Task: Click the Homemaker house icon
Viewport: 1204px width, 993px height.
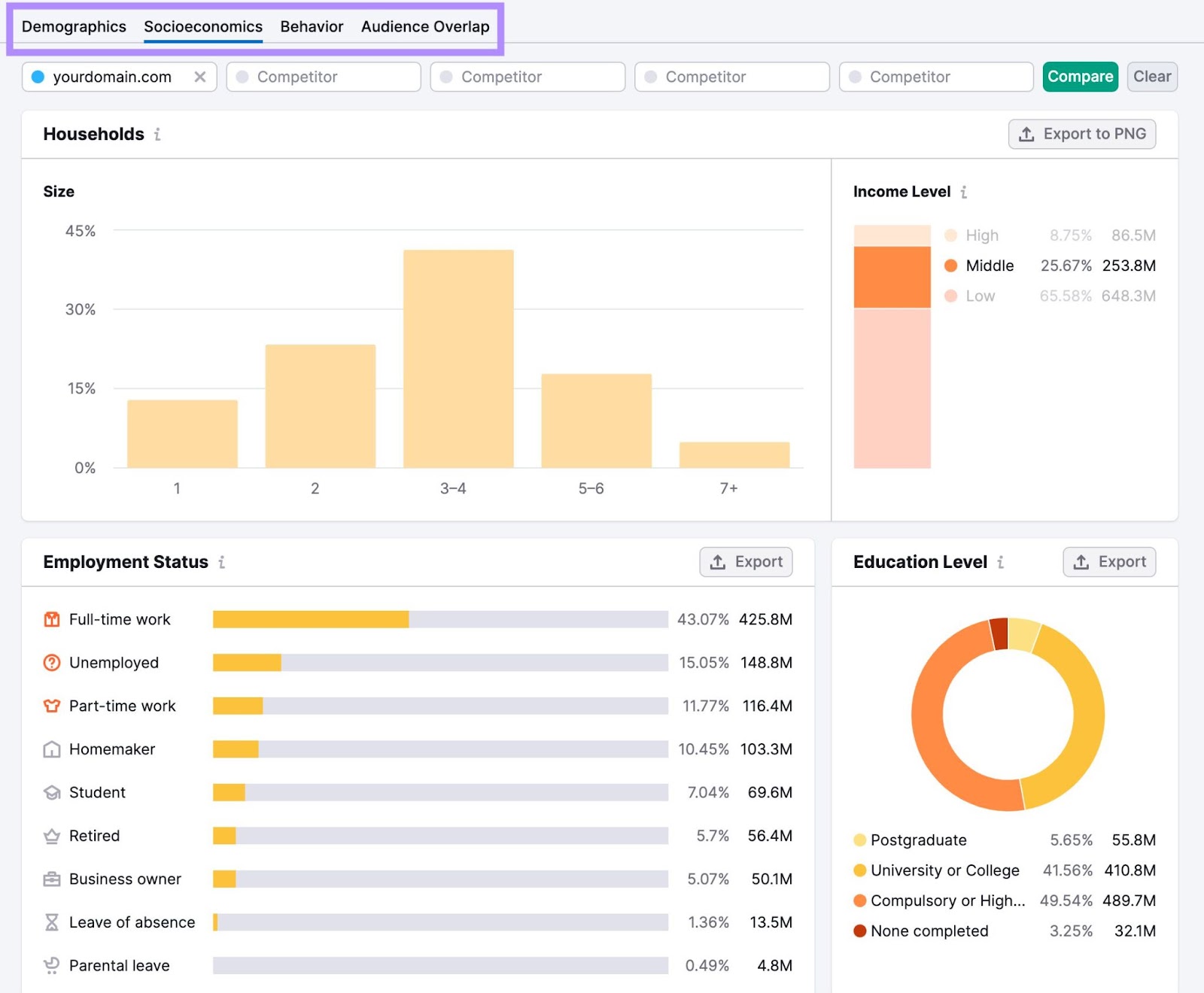Action: click(50, 749)
